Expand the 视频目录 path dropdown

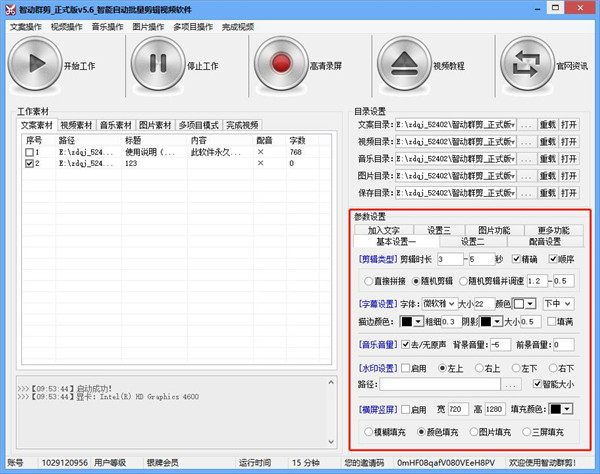[513, 141]
